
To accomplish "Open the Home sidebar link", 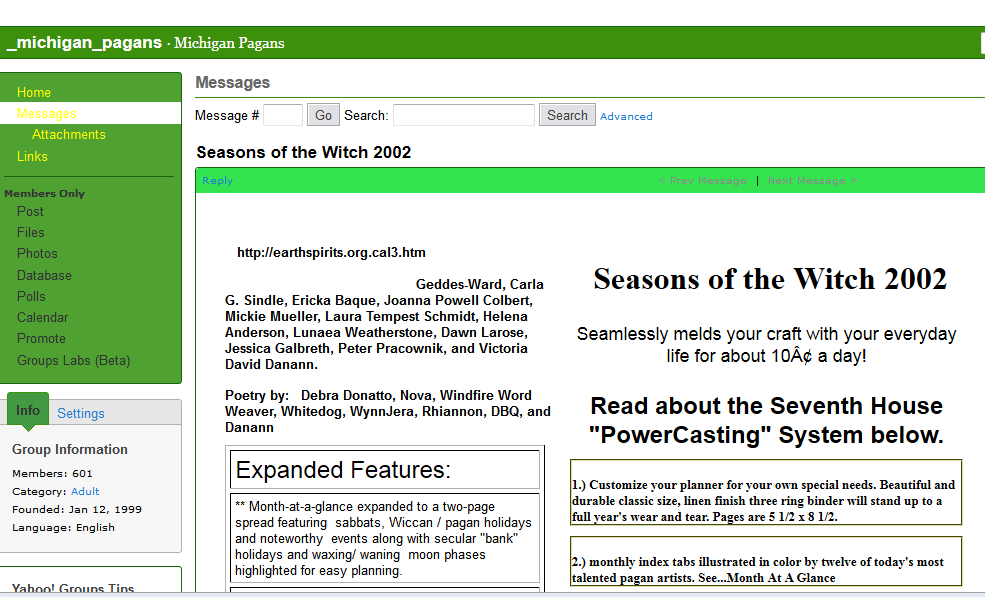I will (34, 92).
